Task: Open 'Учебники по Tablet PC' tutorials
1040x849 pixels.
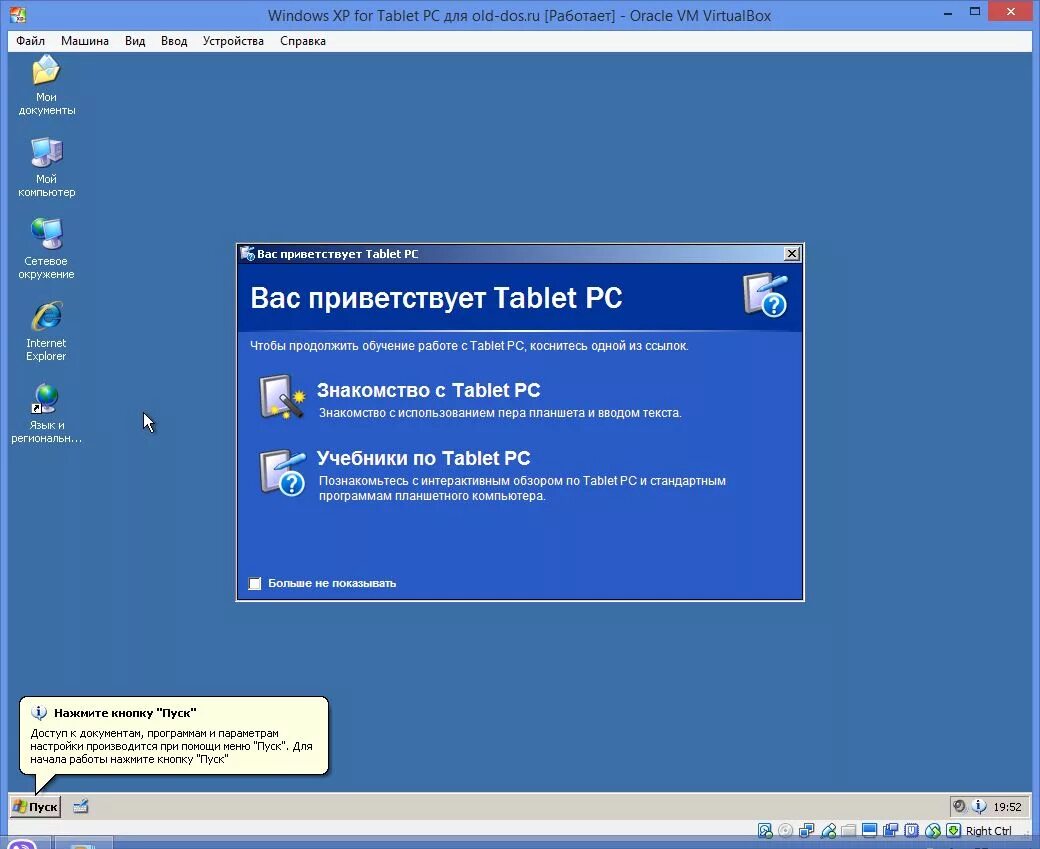Action: coord(423,458)
